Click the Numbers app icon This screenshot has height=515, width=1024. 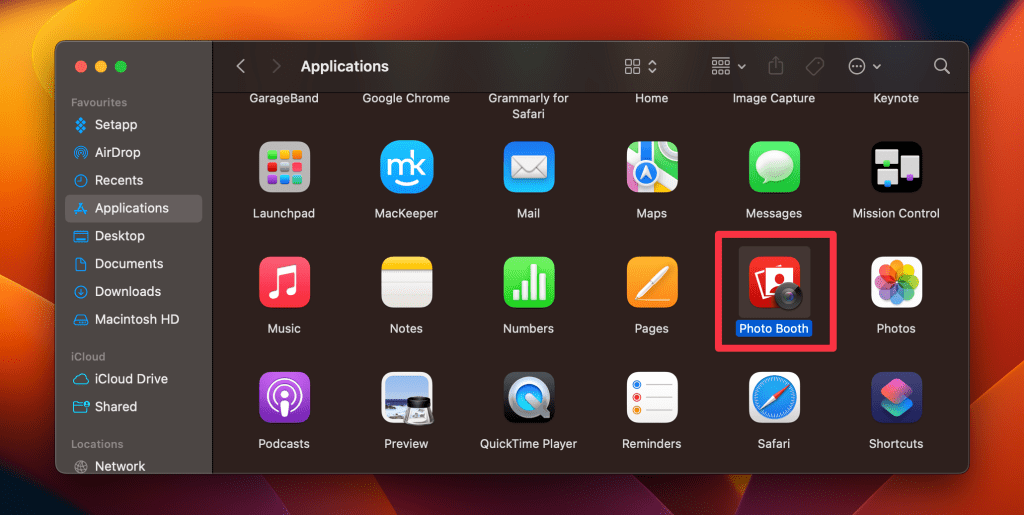pyautogui.click(x=529, y=283)
